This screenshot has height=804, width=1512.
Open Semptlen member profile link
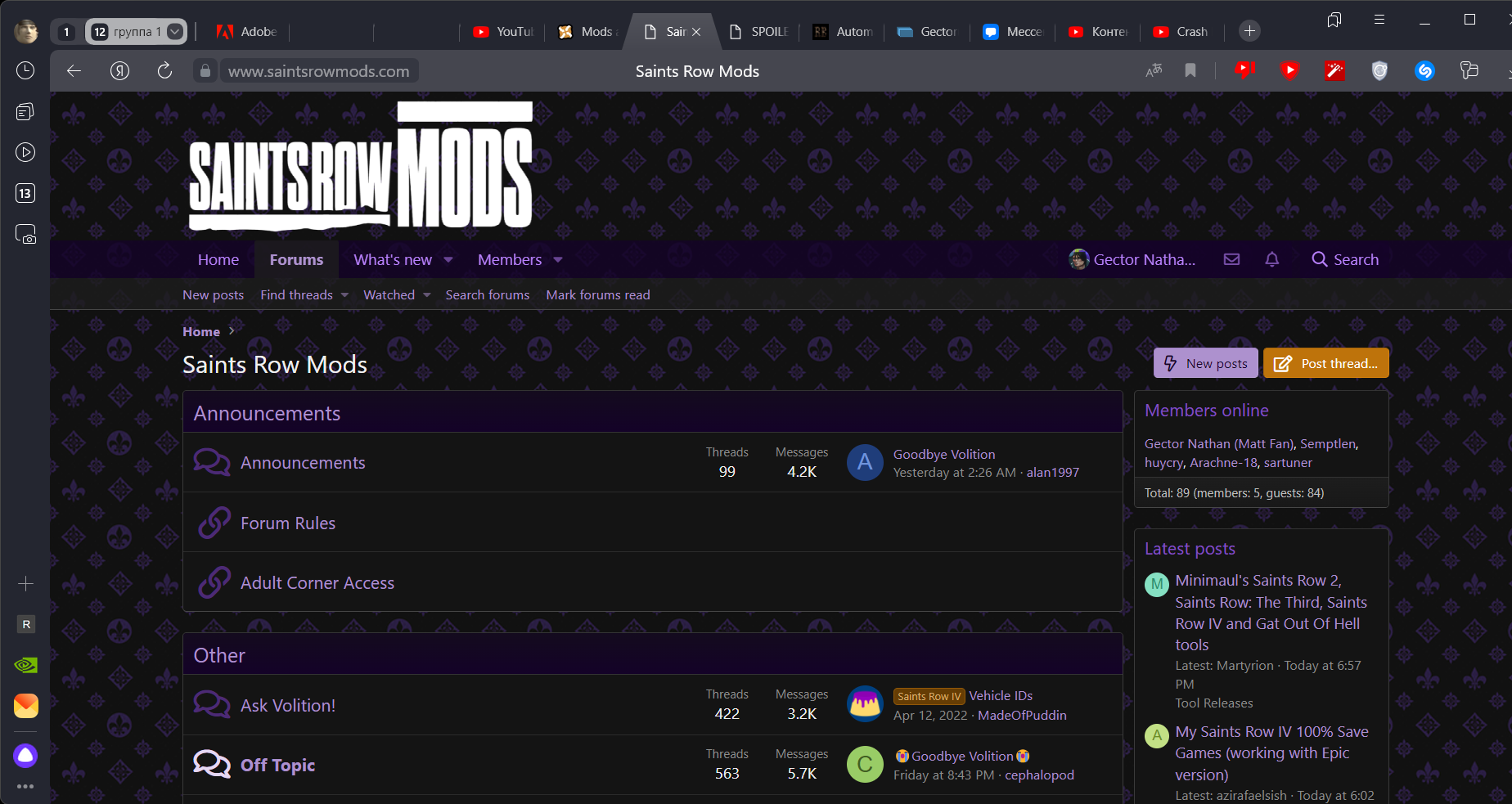[1327, 444]
